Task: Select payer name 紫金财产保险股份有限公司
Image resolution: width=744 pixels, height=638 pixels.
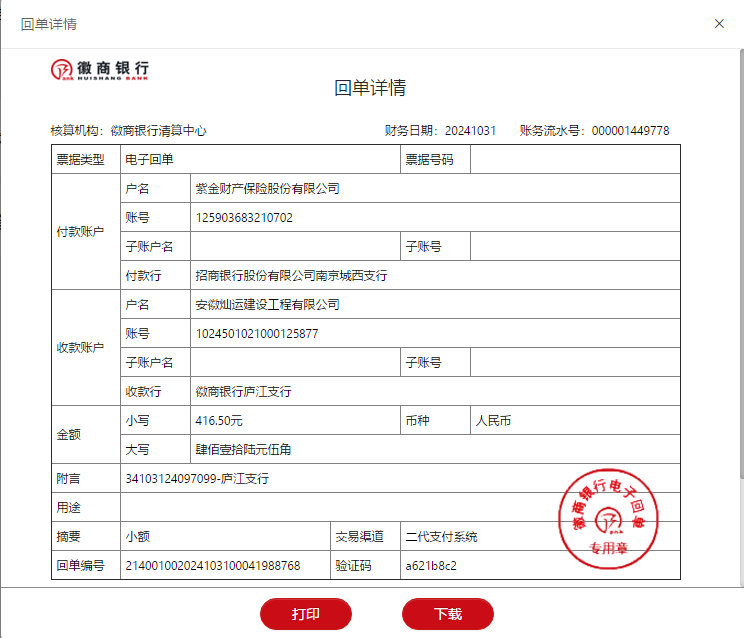Action: click(267, 188)
